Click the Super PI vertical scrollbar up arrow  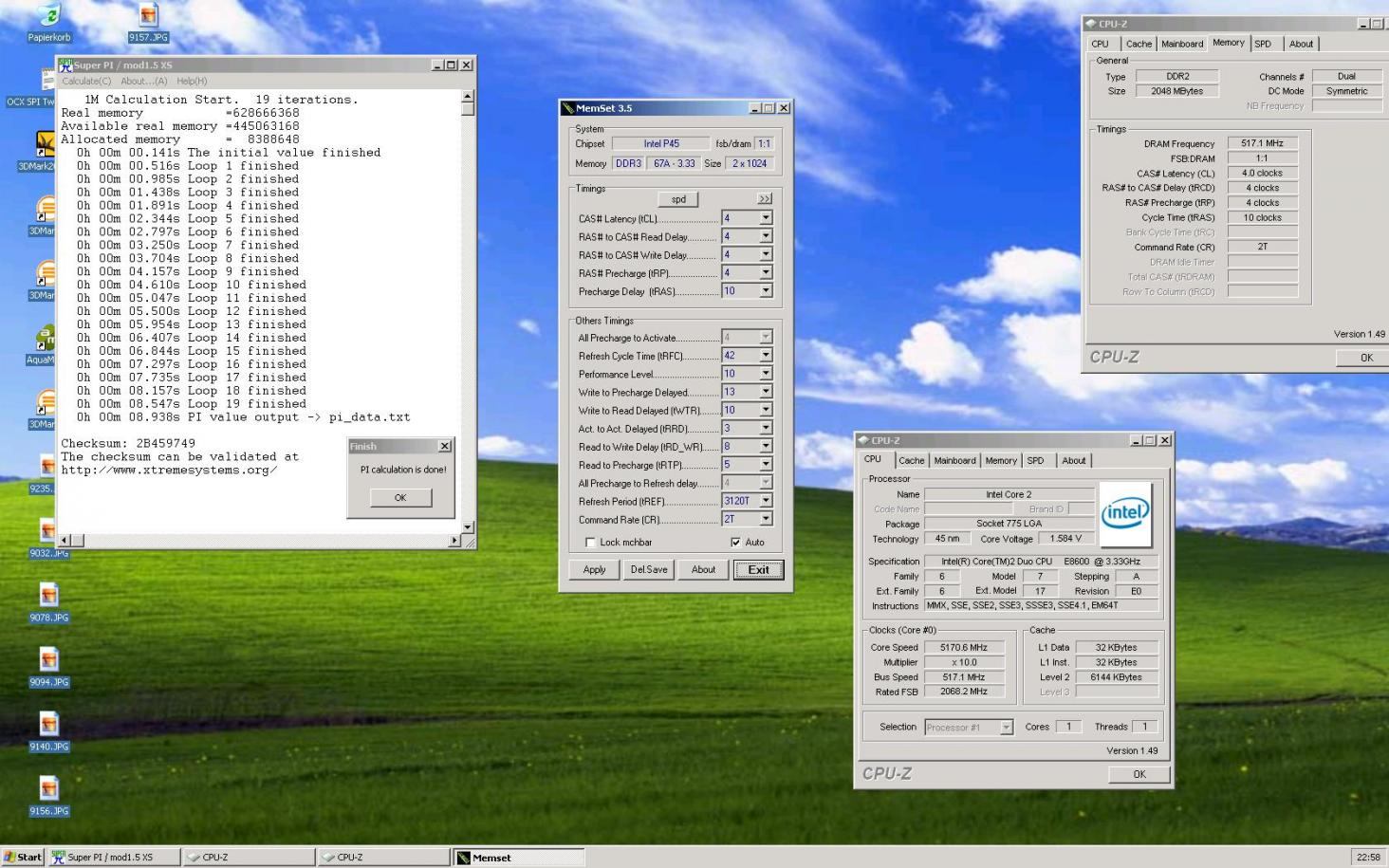pyautogui.click(x=467, y=97)
